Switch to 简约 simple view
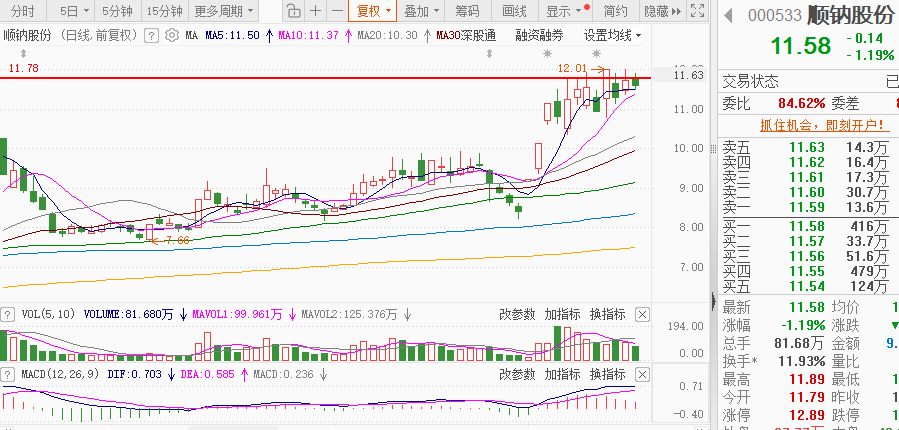Screen dimensions: 899x430 coord(616,11)
